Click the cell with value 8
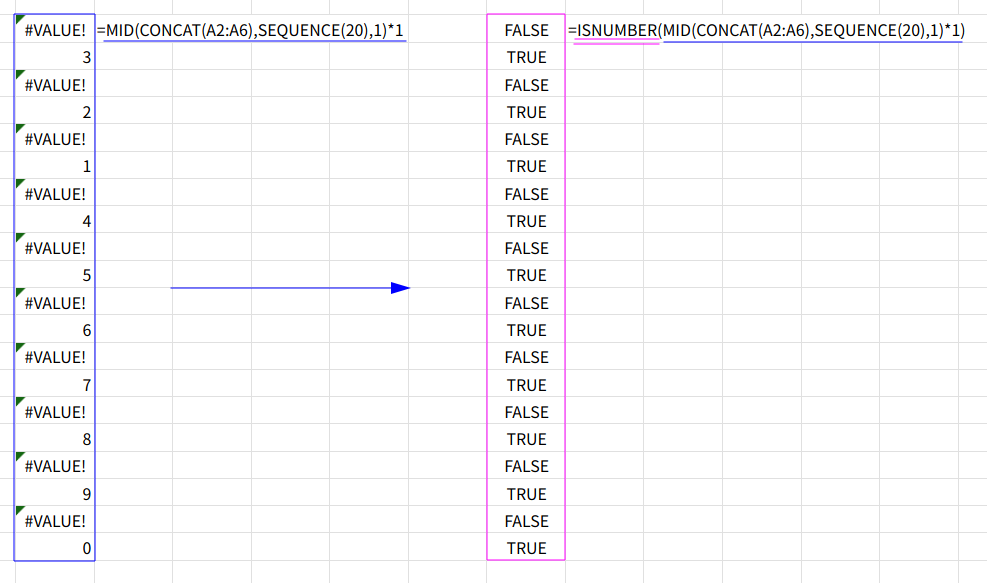 click(x=55, y=439)
